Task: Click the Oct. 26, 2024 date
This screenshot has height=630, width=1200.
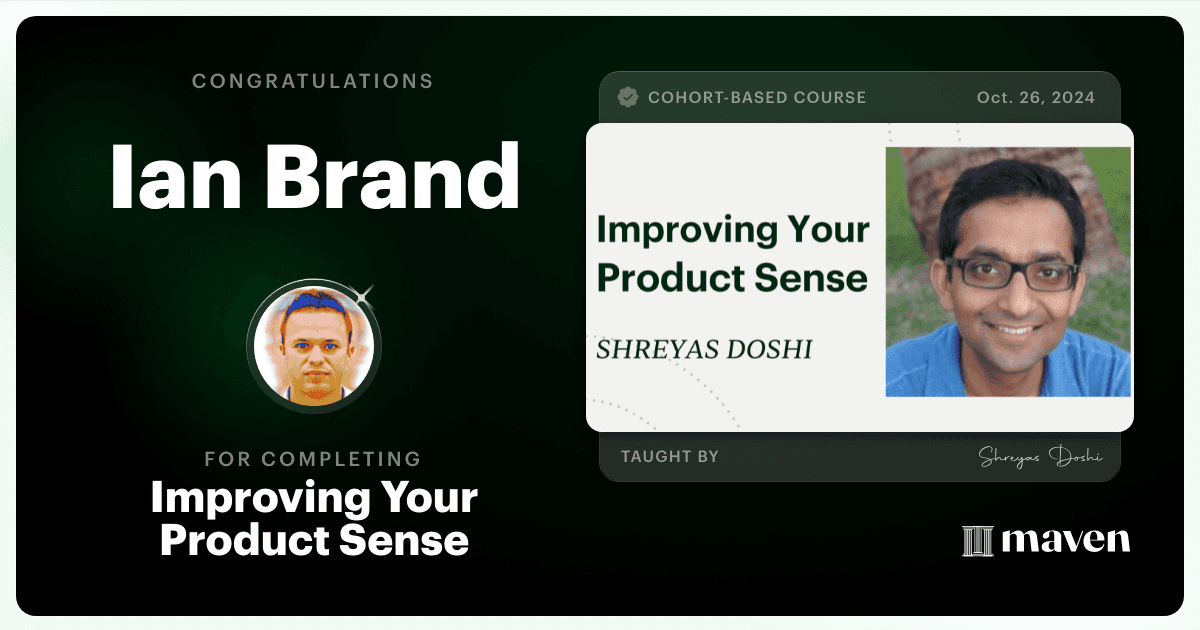Action: tap(1035, 98)
